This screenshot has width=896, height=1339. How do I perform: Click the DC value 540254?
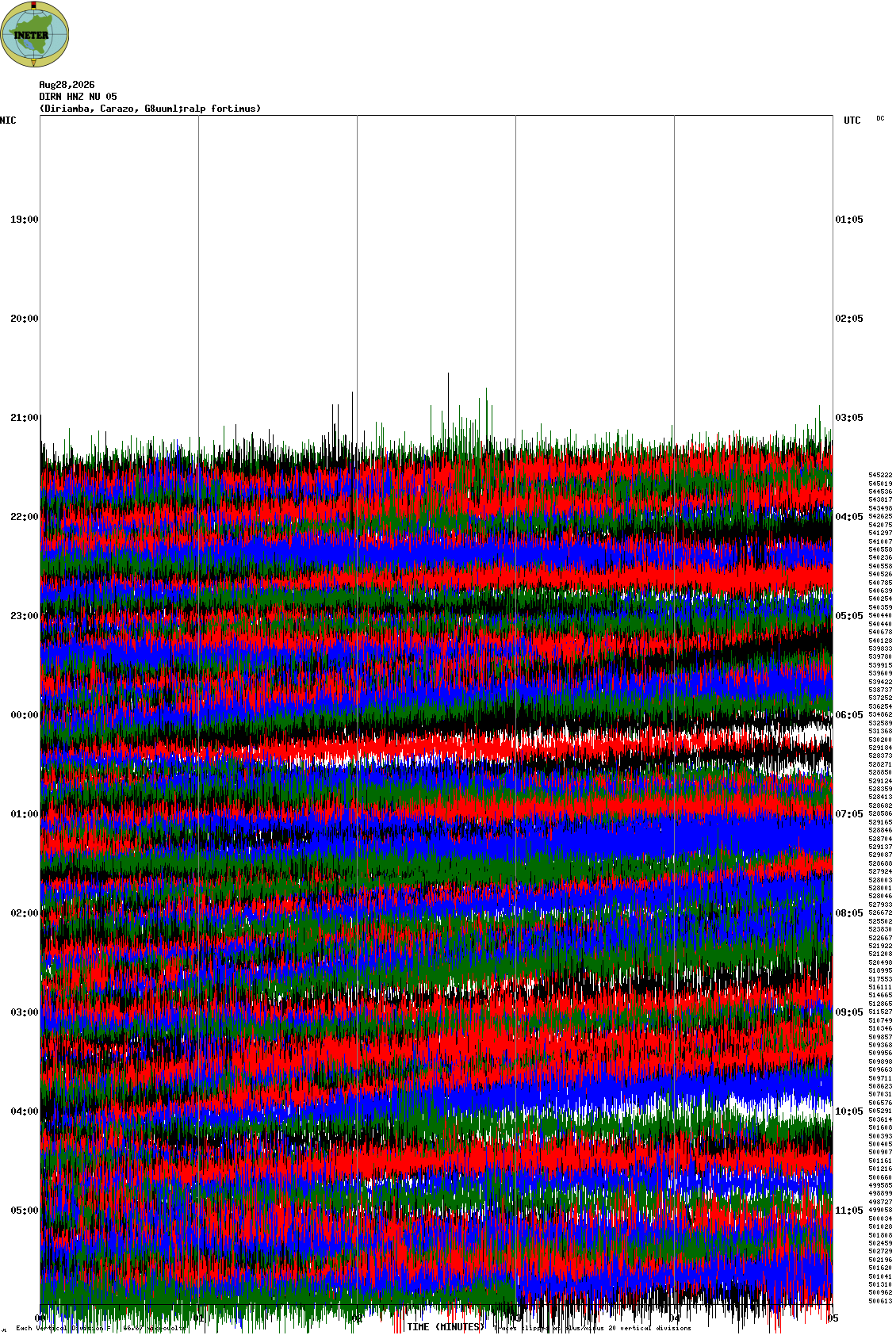tap(880, 599)
